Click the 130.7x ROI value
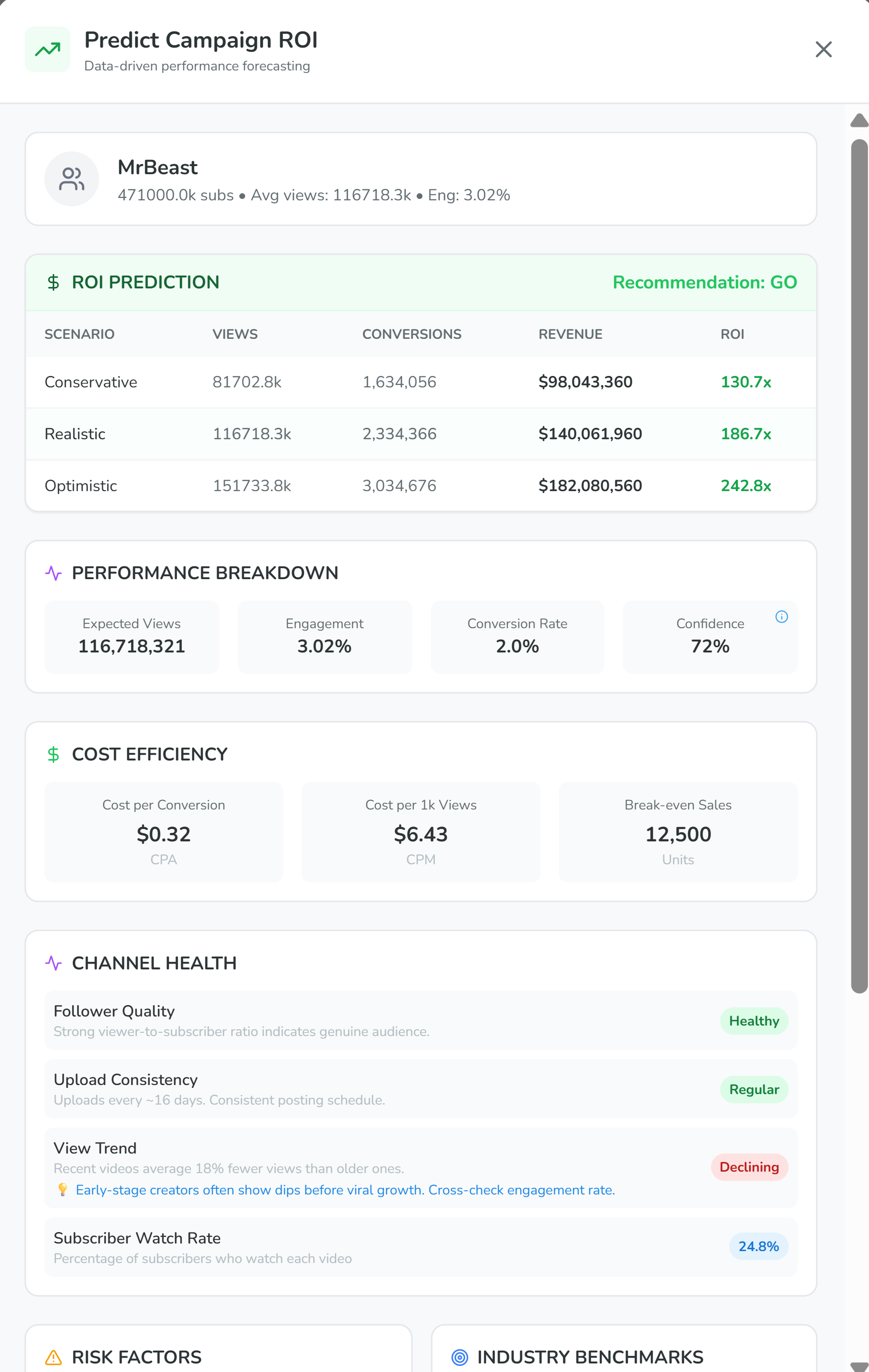Viewport: 869px width, 1372px height. [x=746, y=382]
